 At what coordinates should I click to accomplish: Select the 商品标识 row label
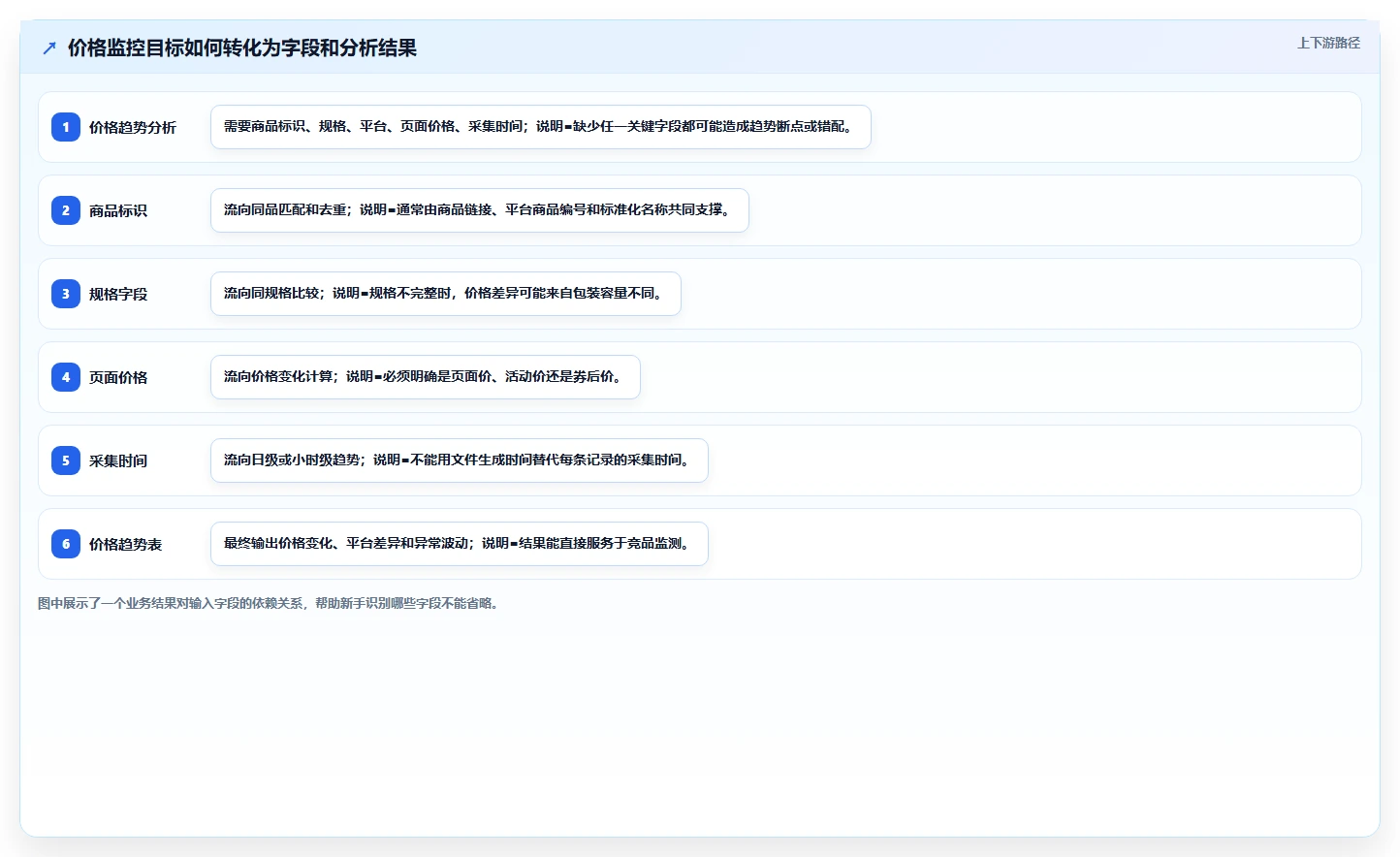pyautogui.click(x=118, y=210)
